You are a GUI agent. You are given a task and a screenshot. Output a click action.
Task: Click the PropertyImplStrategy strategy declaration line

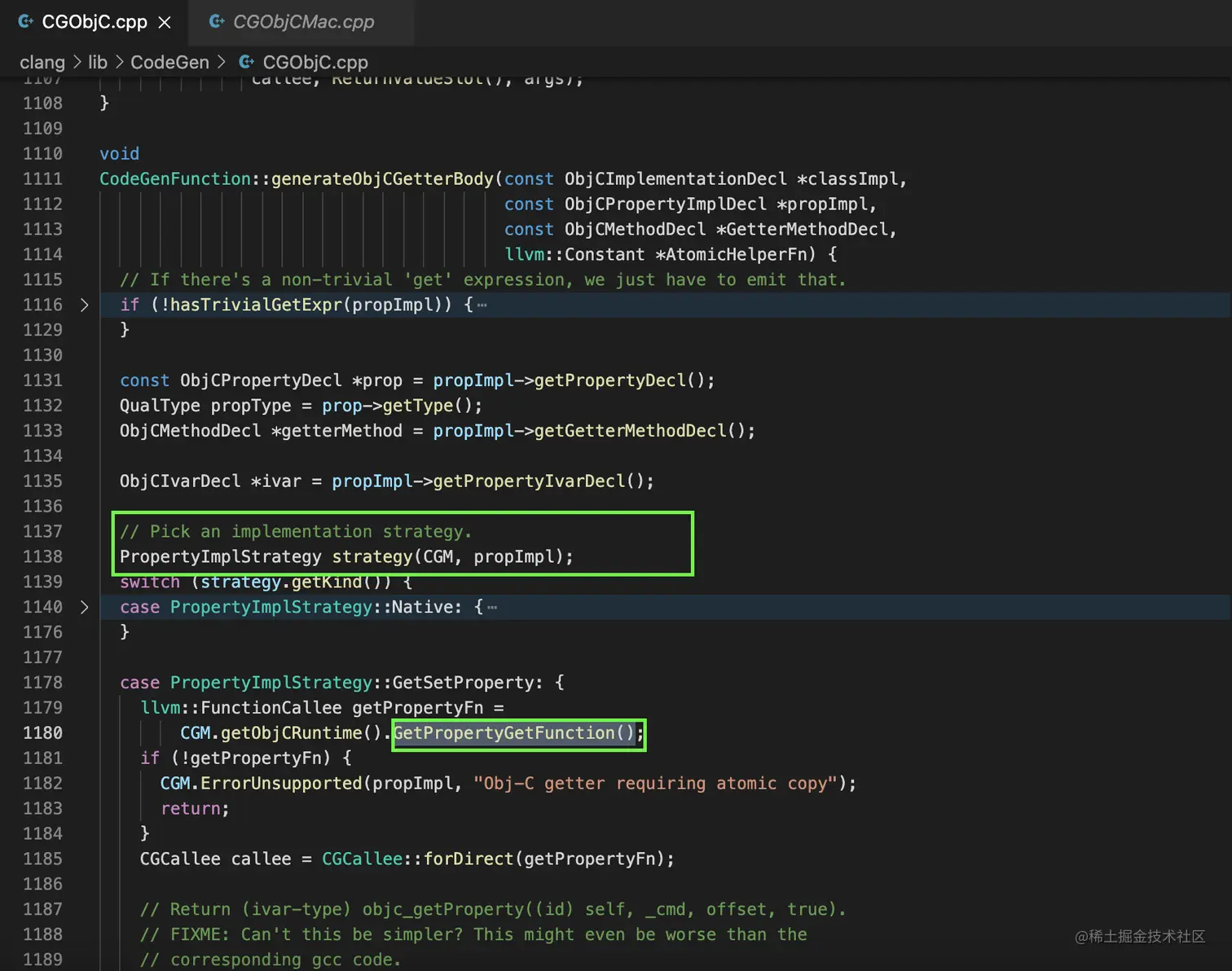[346, 556]
